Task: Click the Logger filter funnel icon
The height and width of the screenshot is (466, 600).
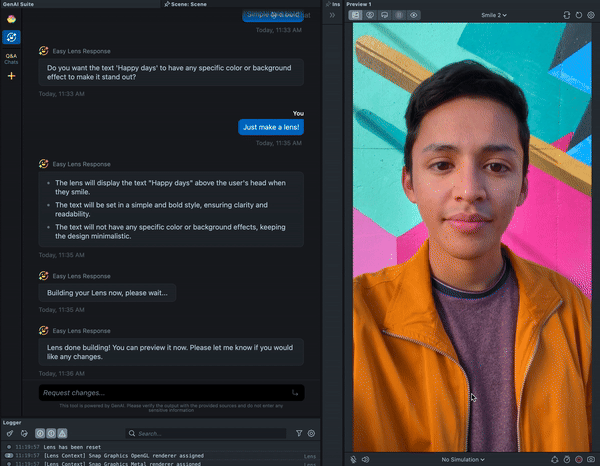Action: (299, 434)
